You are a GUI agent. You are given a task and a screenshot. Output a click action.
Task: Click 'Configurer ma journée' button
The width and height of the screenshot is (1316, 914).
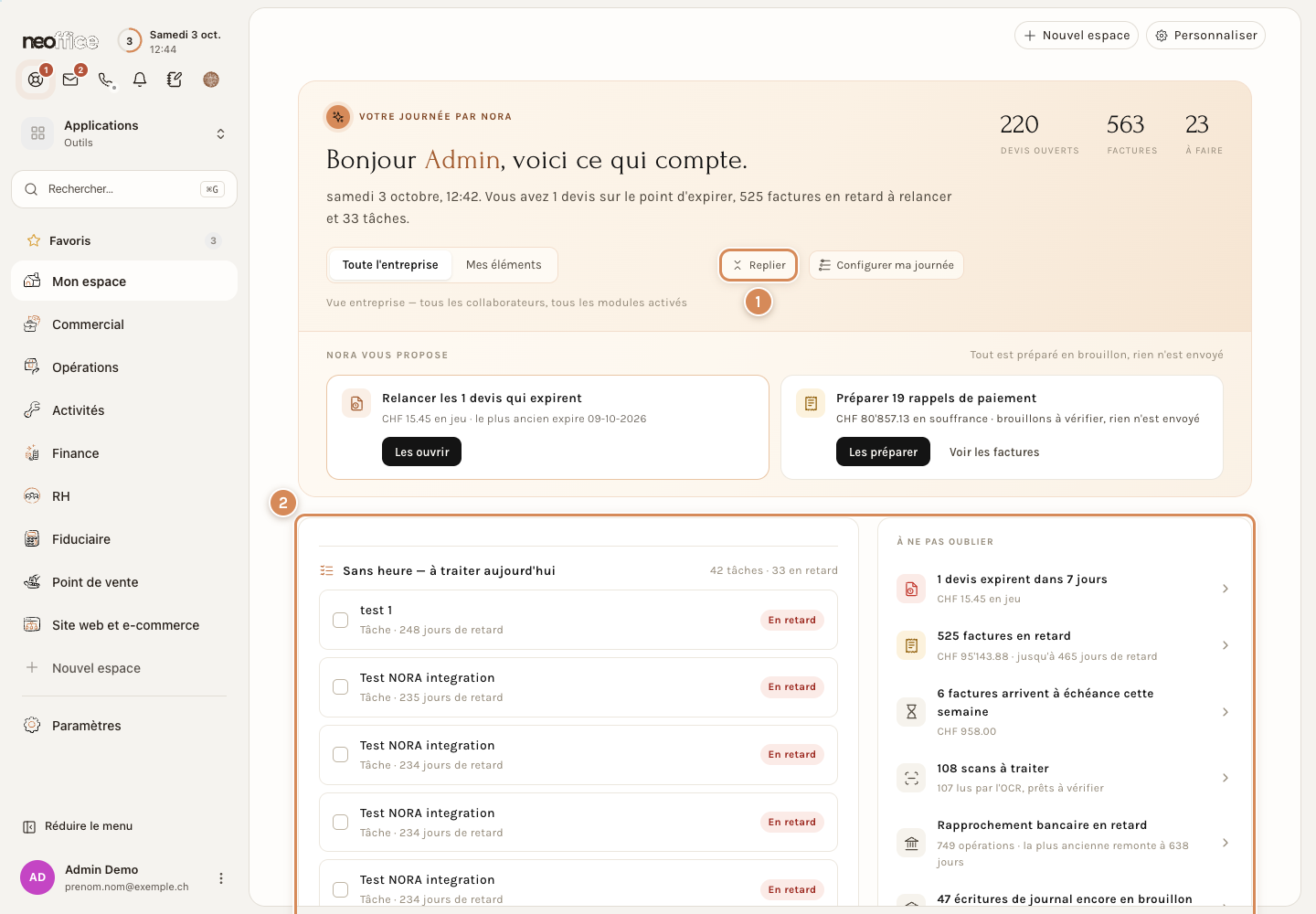[886, 265]
